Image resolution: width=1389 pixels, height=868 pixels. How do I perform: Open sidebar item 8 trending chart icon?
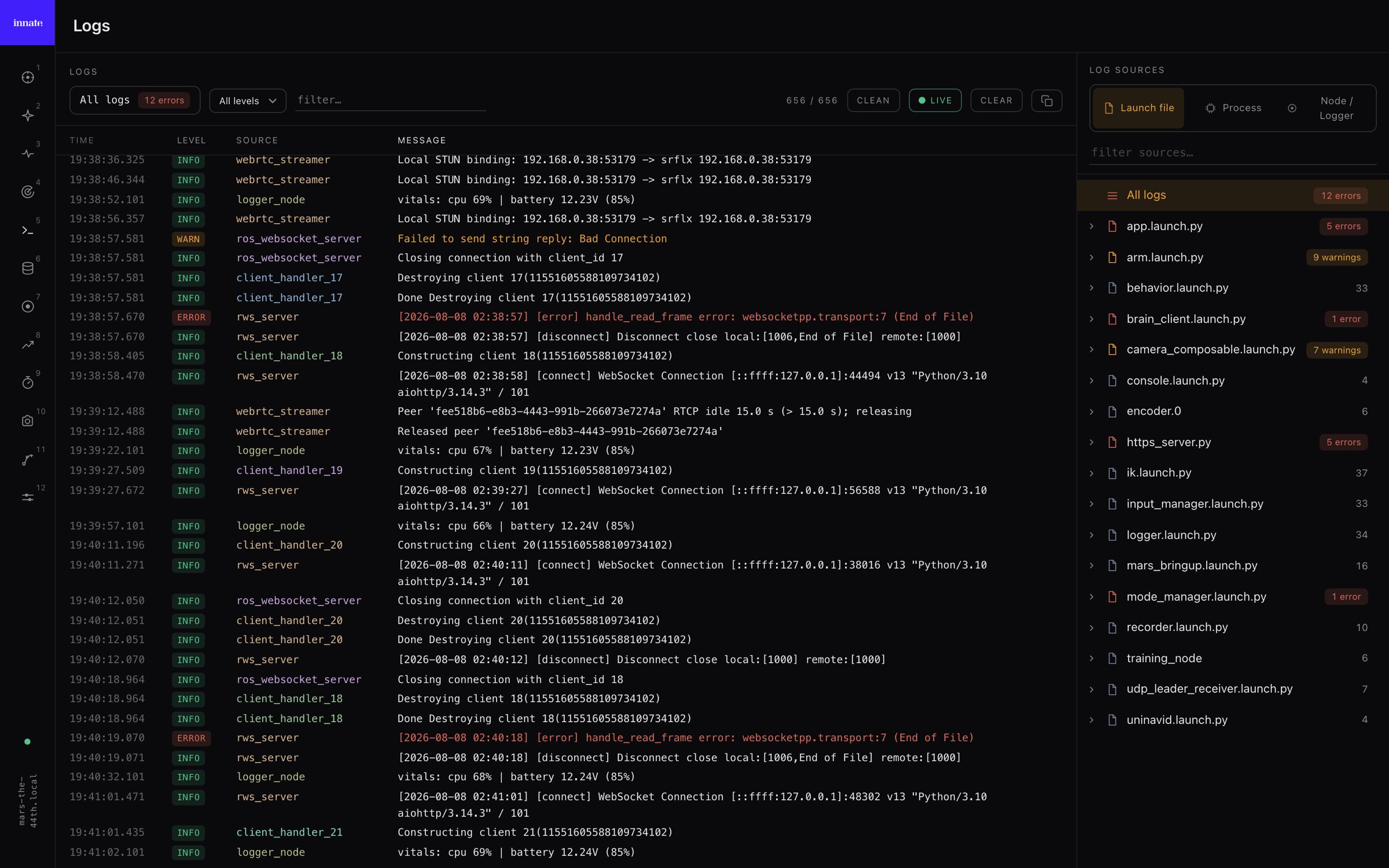tap(27, 345)
